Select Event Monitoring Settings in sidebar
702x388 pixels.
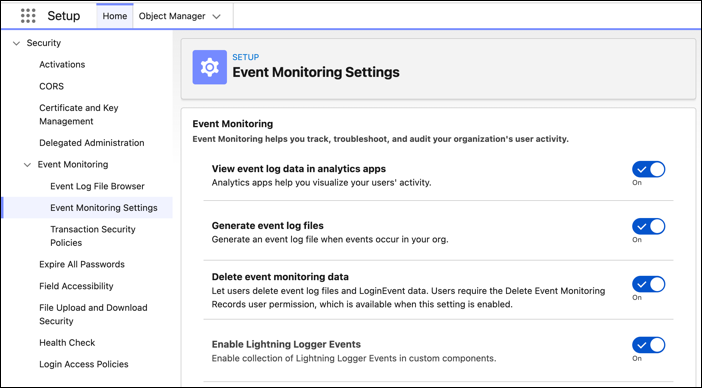tap(104, 208)
